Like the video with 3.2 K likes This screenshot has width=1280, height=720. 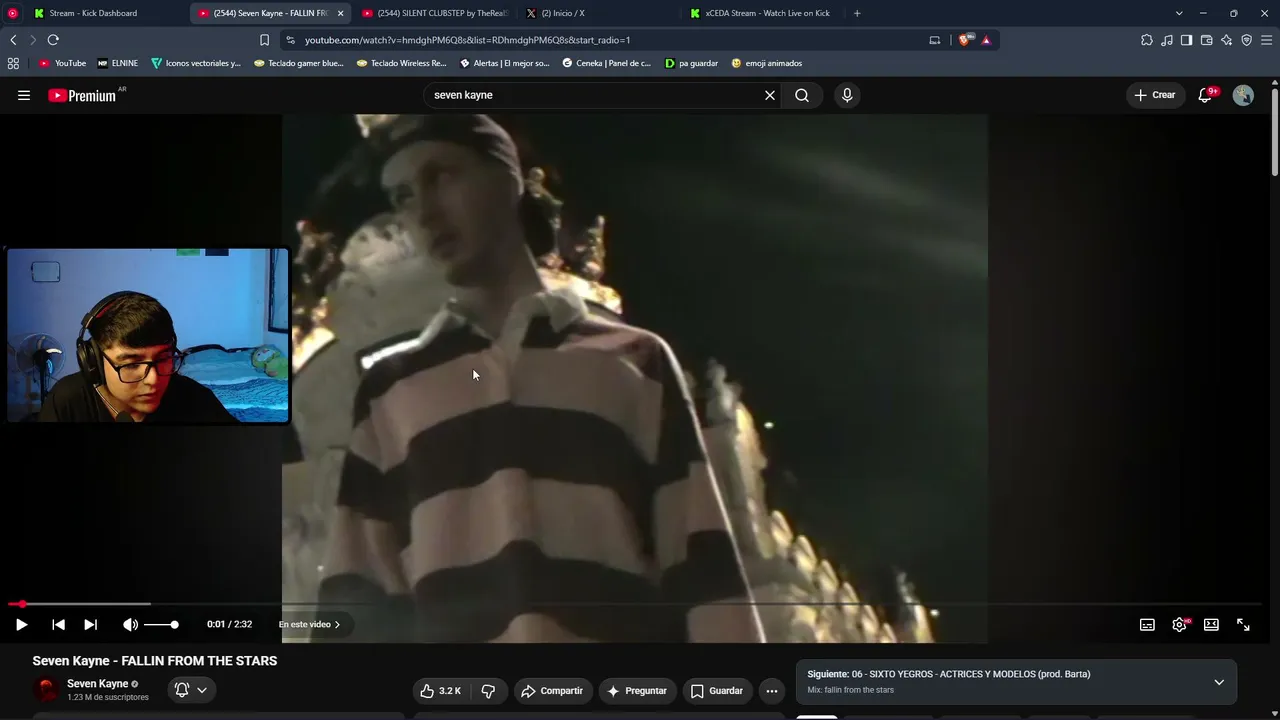(441, 691)
